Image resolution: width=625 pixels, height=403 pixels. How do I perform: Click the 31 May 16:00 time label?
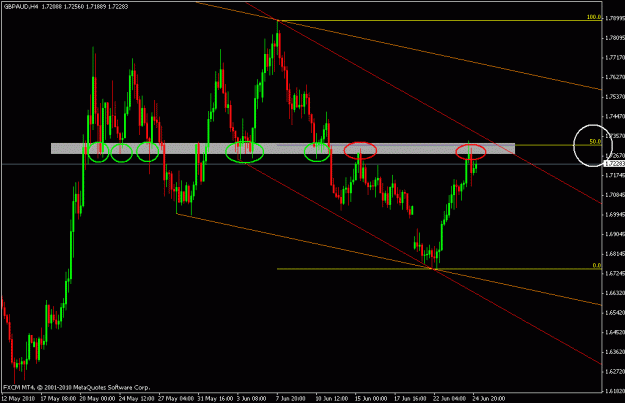click(x=215, y=398)
